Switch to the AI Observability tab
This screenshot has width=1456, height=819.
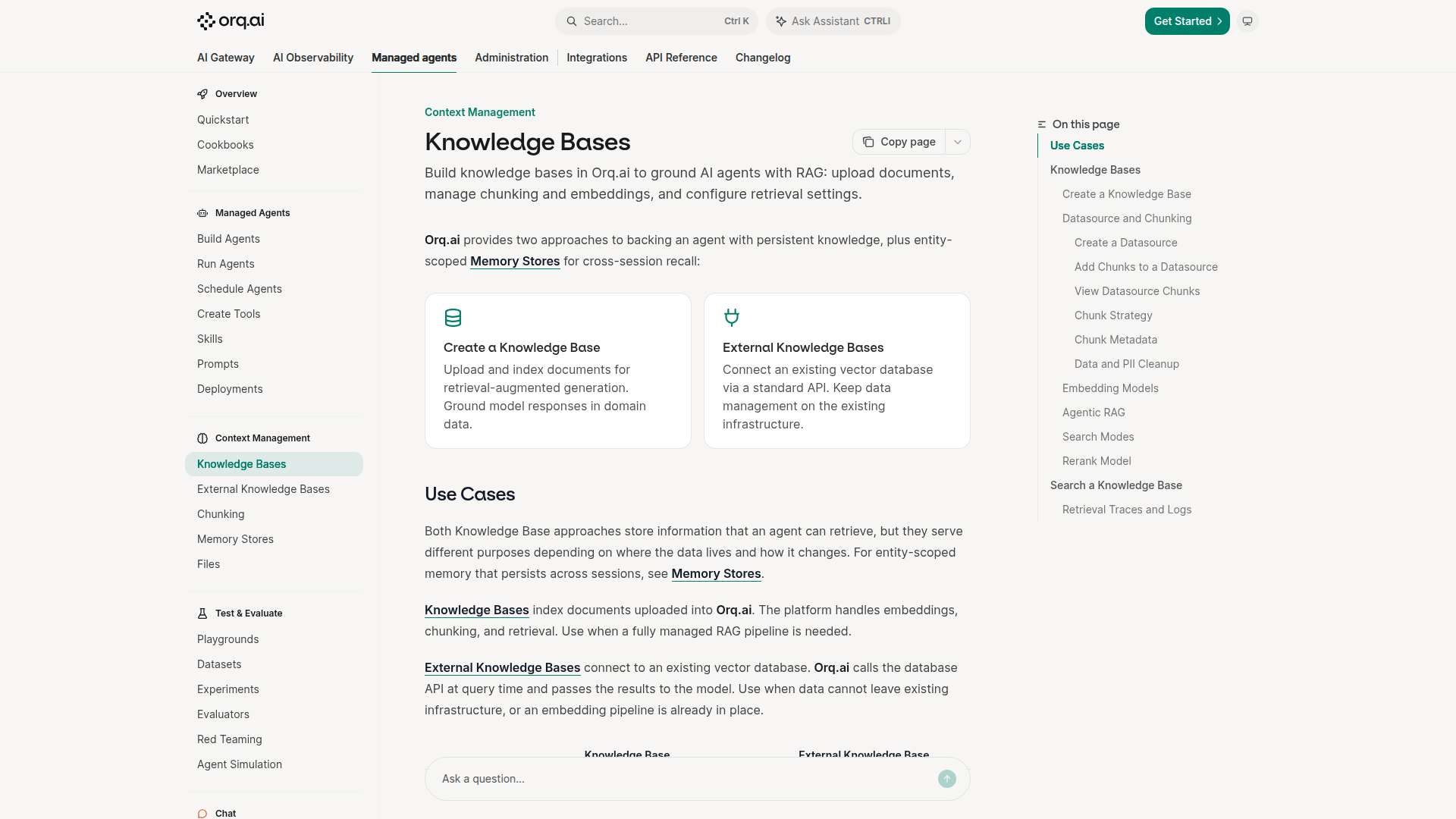click(313, 58)
